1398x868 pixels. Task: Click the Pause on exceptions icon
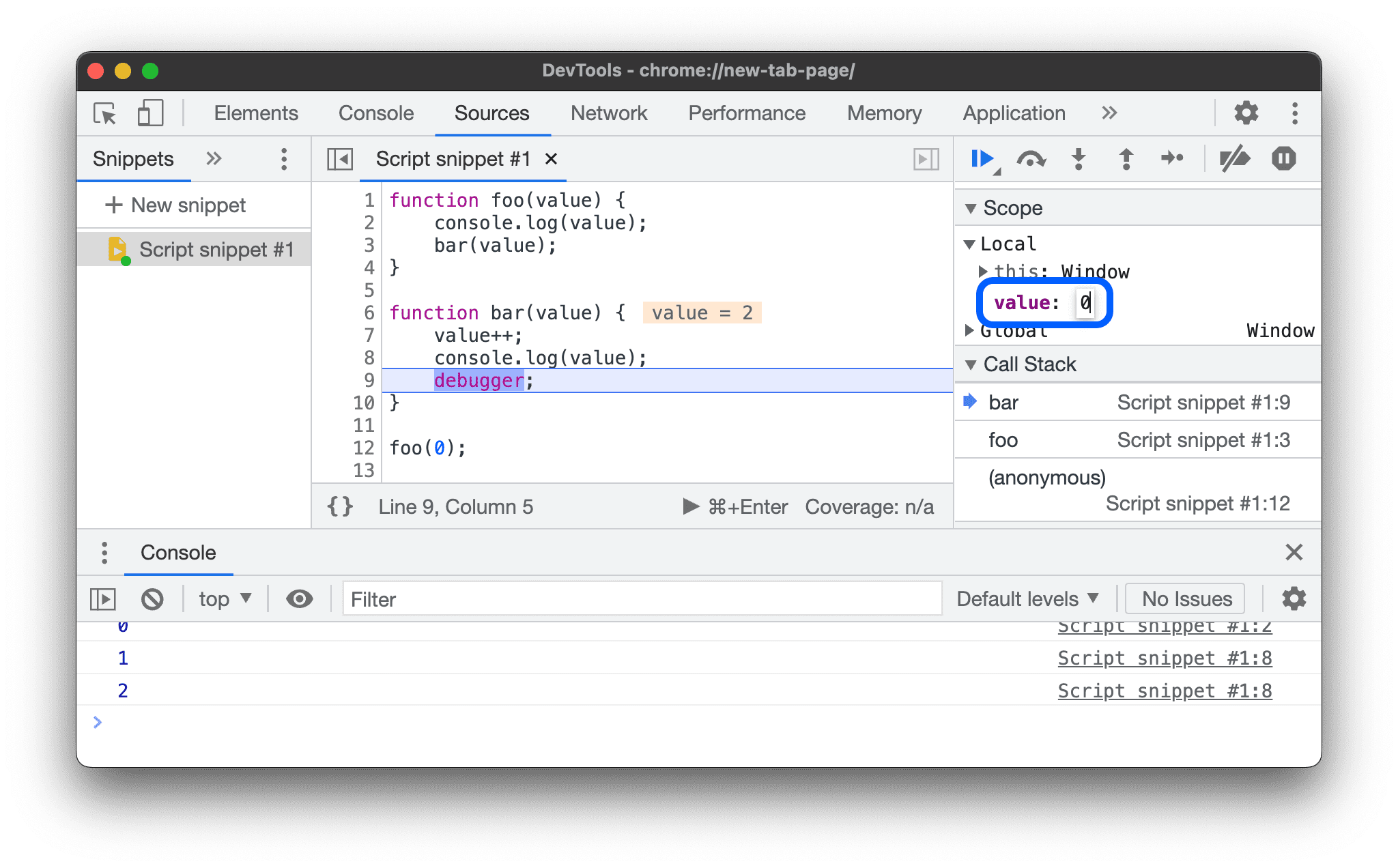pyautogui.click(x=1285, y=160)
